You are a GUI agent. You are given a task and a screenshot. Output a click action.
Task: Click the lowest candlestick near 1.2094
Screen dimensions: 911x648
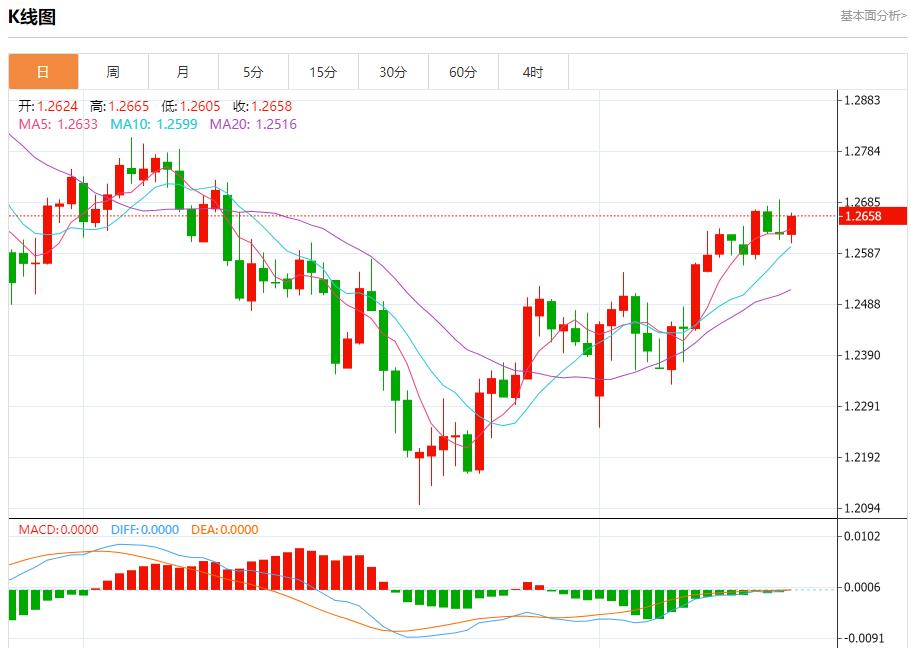pyautogui.click(x=419, y=470)
